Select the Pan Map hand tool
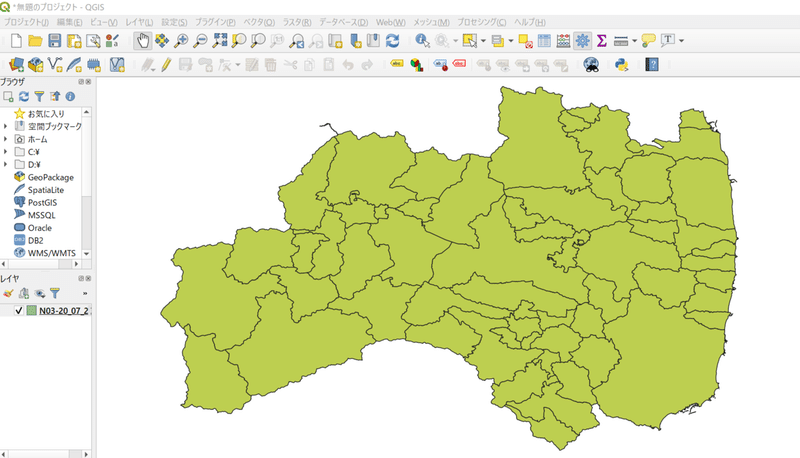Image resolution: width=800 pixels, height=458 pixels. point(143,41)
